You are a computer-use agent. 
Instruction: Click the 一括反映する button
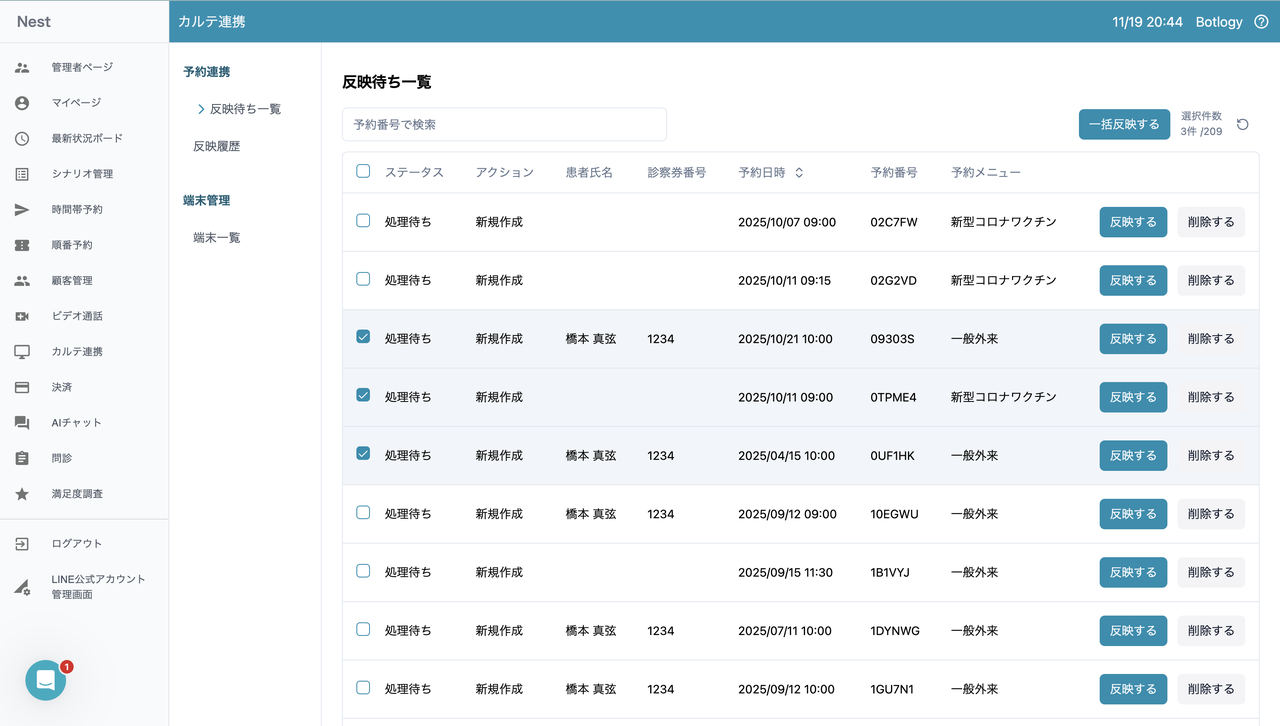coord(1124,124)
